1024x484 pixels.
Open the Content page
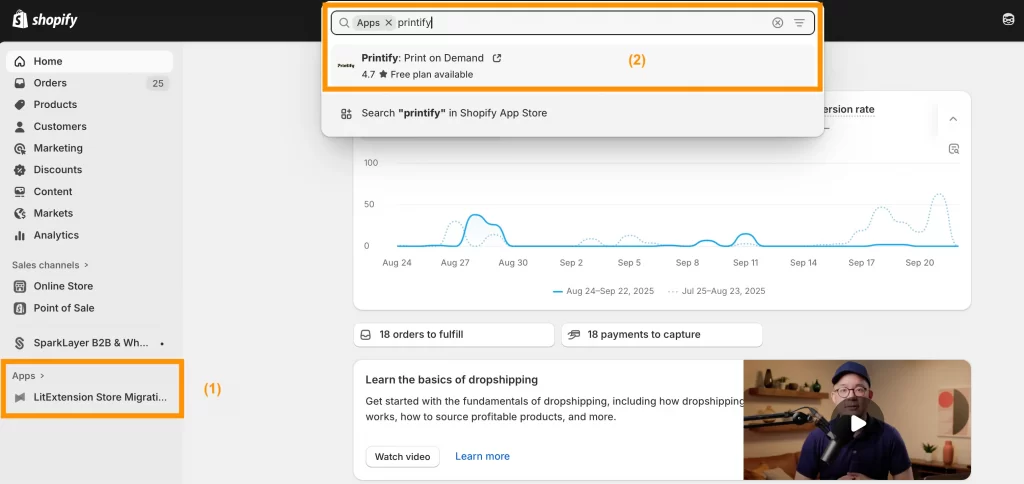pos(89,191)
